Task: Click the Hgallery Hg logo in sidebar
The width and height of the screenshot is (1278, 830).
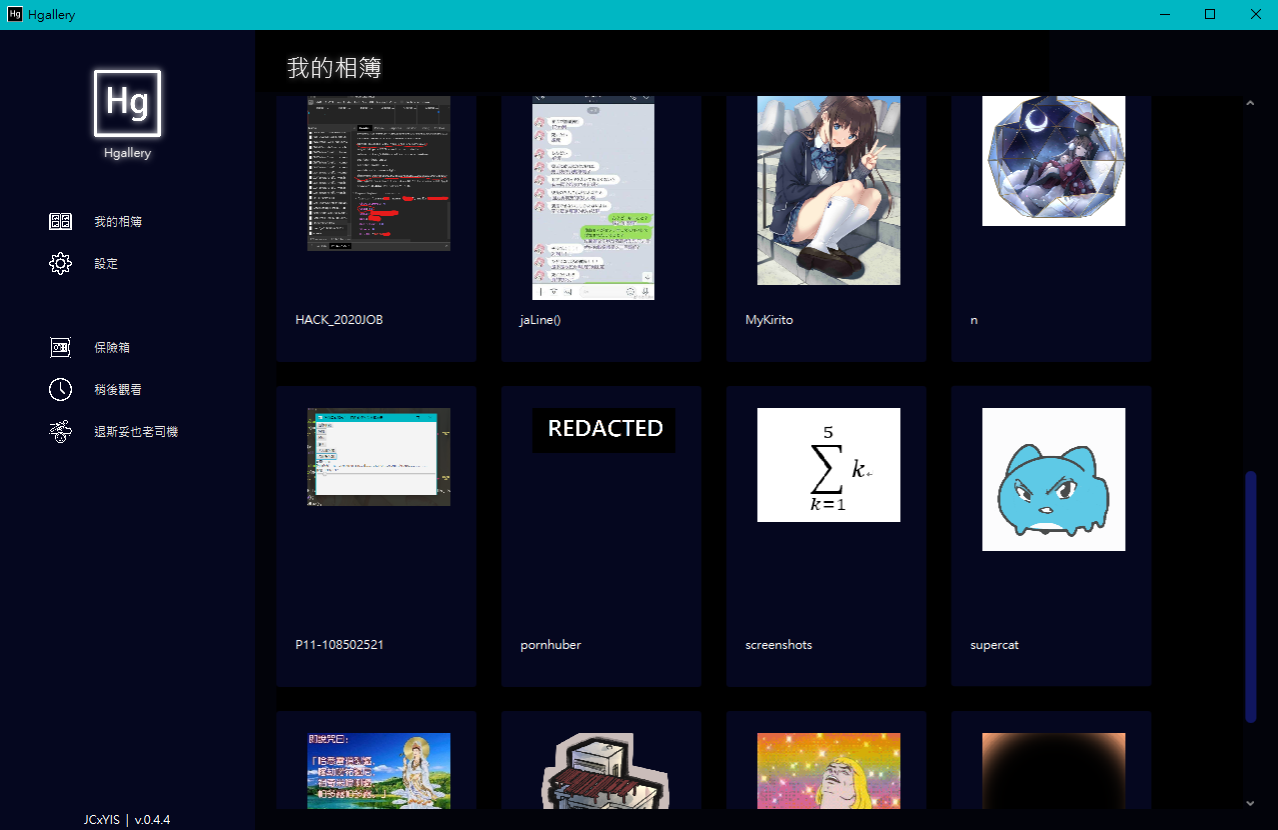Action: 127,103
